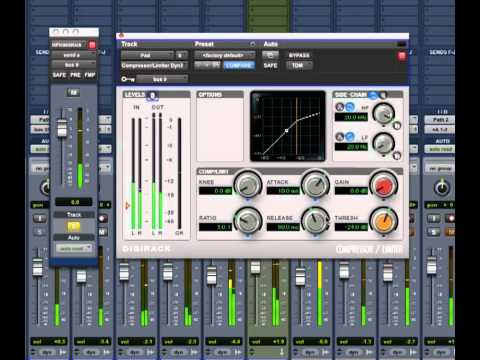
Task: Select the LF filter shape button on left
Action: click(x=340, y=137)
